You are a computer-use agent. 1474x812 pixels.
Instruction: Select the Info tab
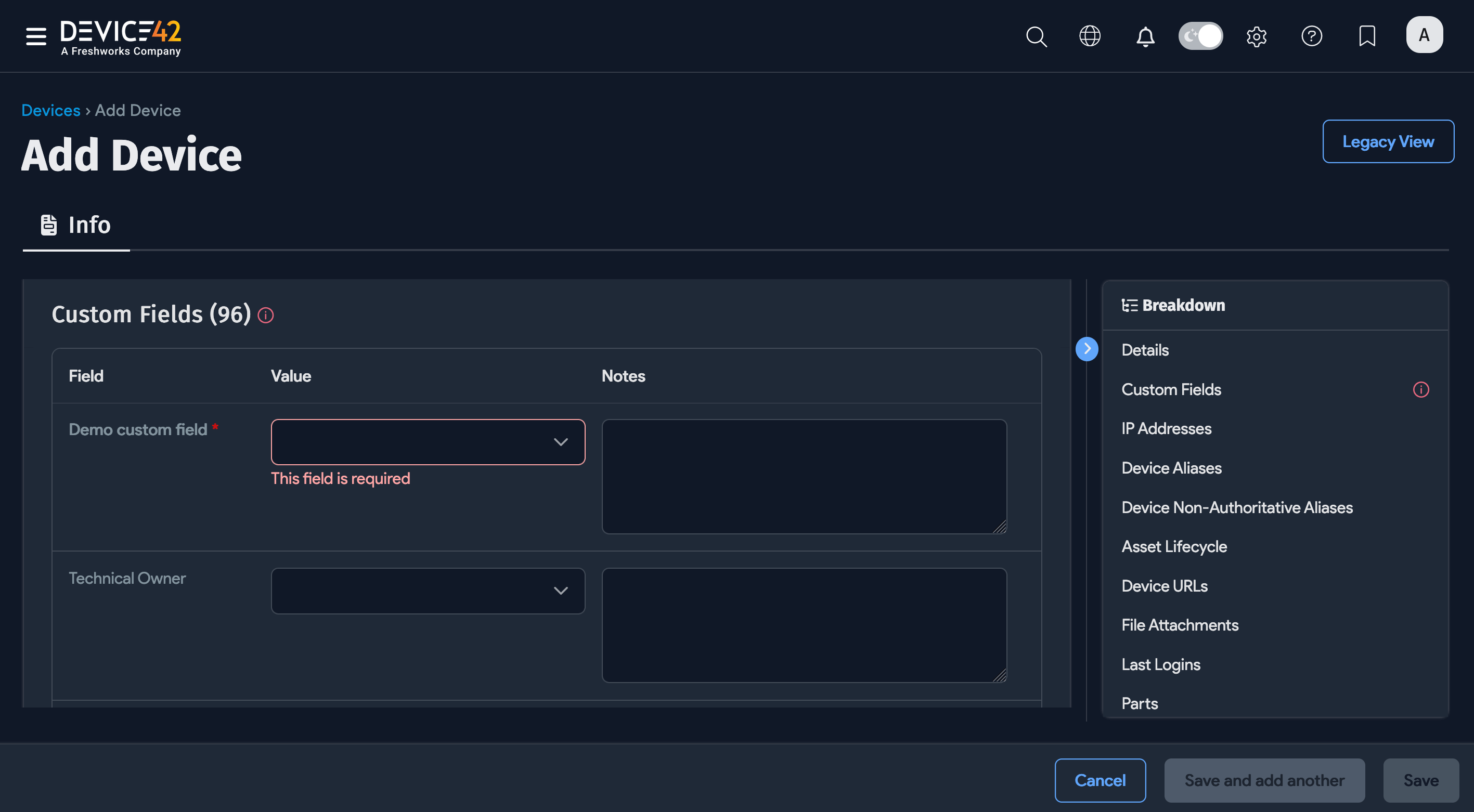pyautogui.click(x=76, y=225)
